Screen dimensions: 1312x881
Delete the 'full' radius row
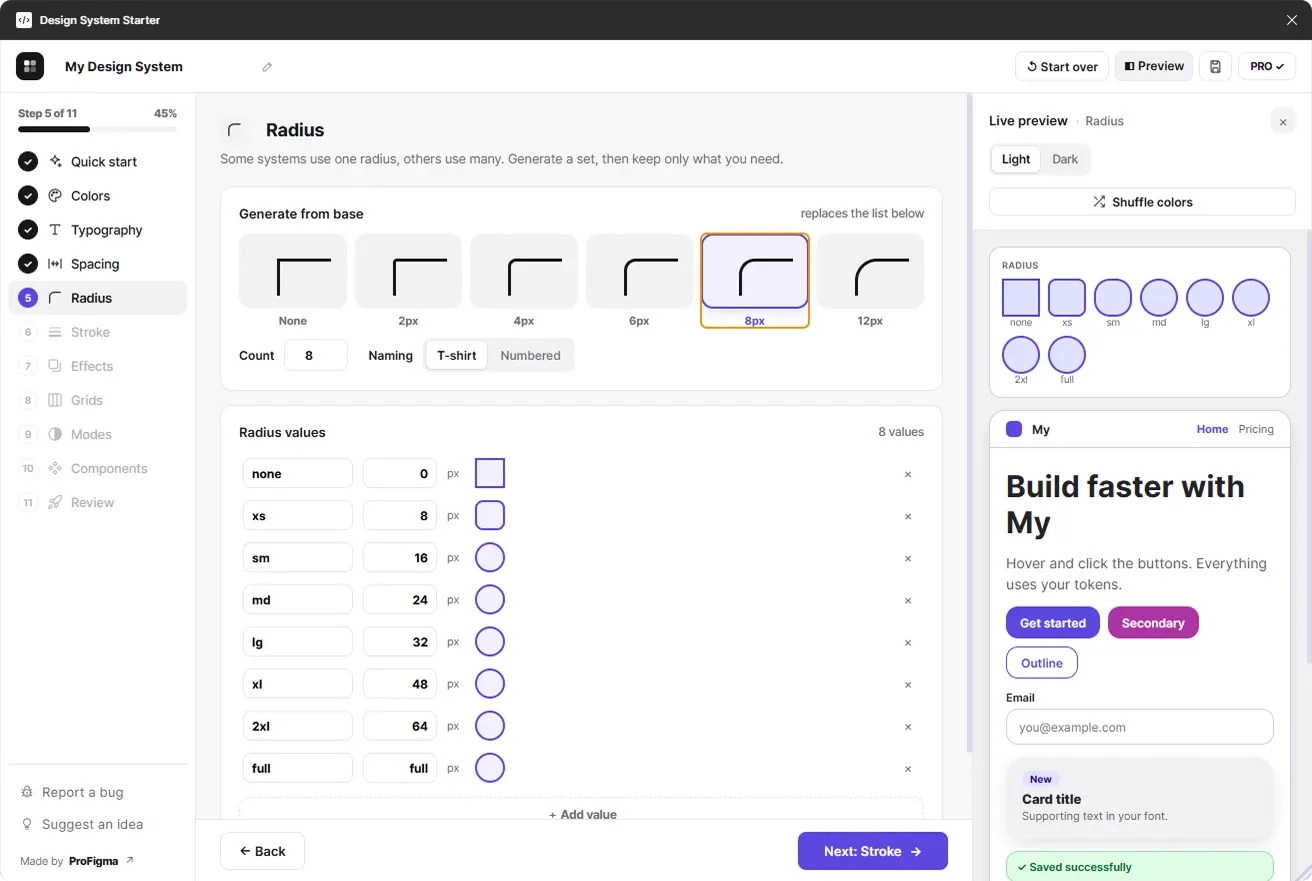coord(908,768)
